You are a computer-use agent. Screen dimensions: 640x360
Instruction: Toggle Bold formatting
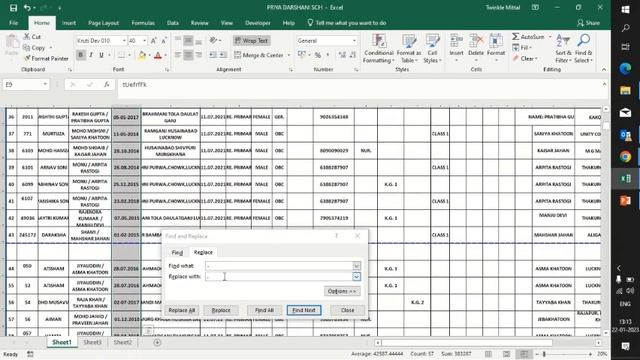(x=81, y=55)
